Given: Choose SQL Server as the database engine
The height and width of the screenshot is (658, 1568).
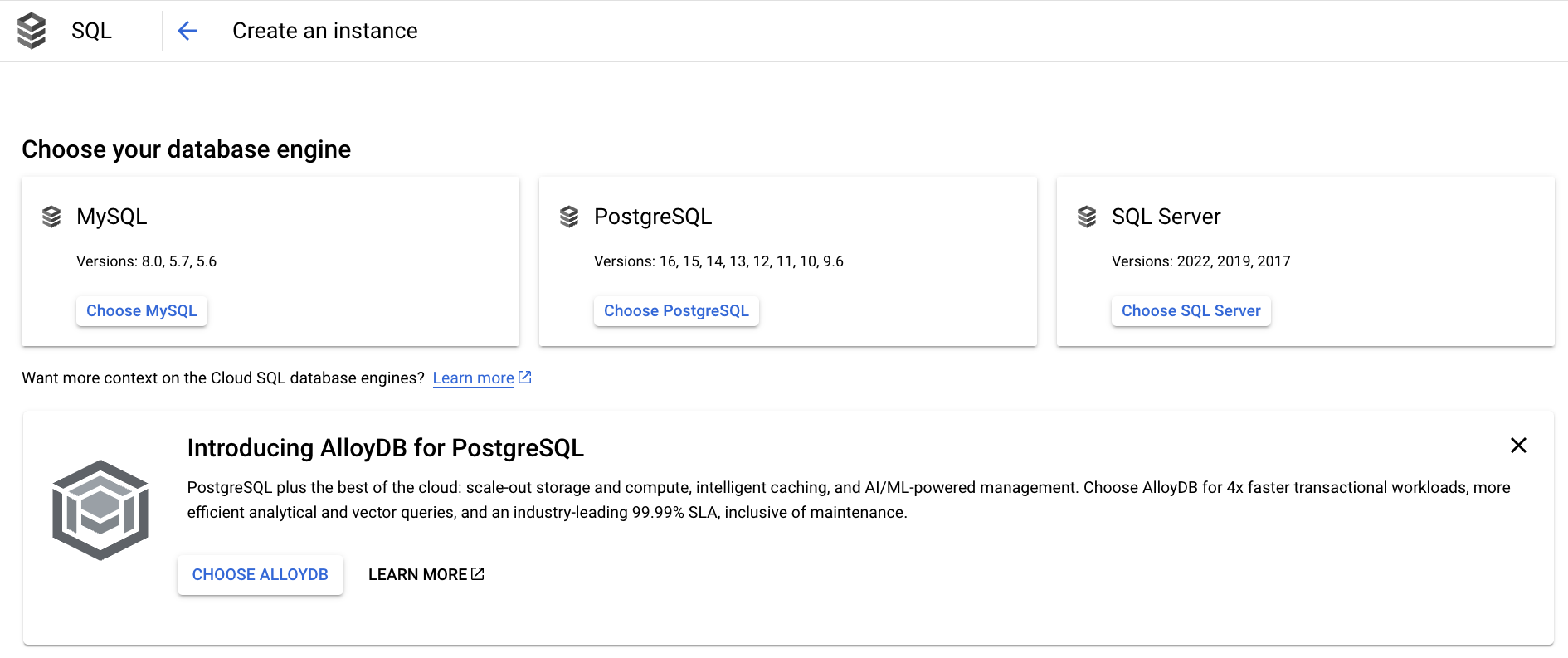Looking at the screenshot, I should [x=1191, y=311].
